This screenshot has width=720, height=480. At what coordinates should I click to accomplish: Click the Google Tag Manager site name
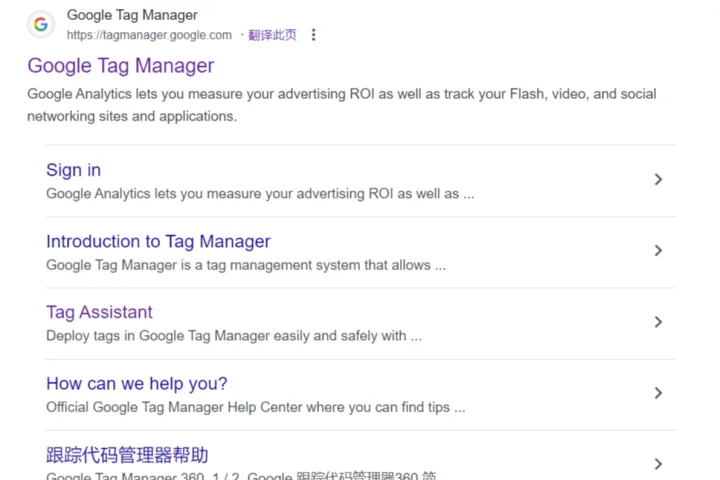pyautogui.click(x=132, y=15)
